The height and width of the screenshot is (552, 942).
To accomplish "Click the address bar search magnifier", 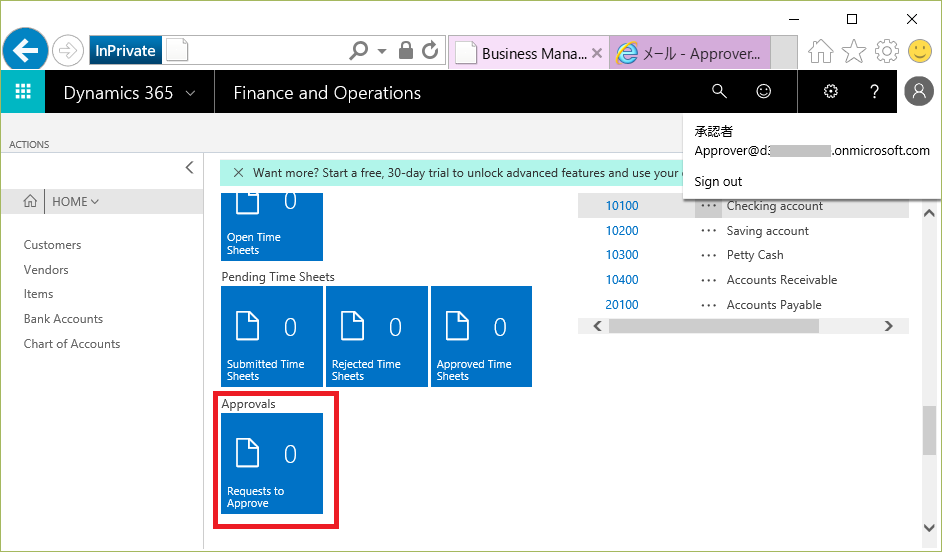I will point(358,50).
